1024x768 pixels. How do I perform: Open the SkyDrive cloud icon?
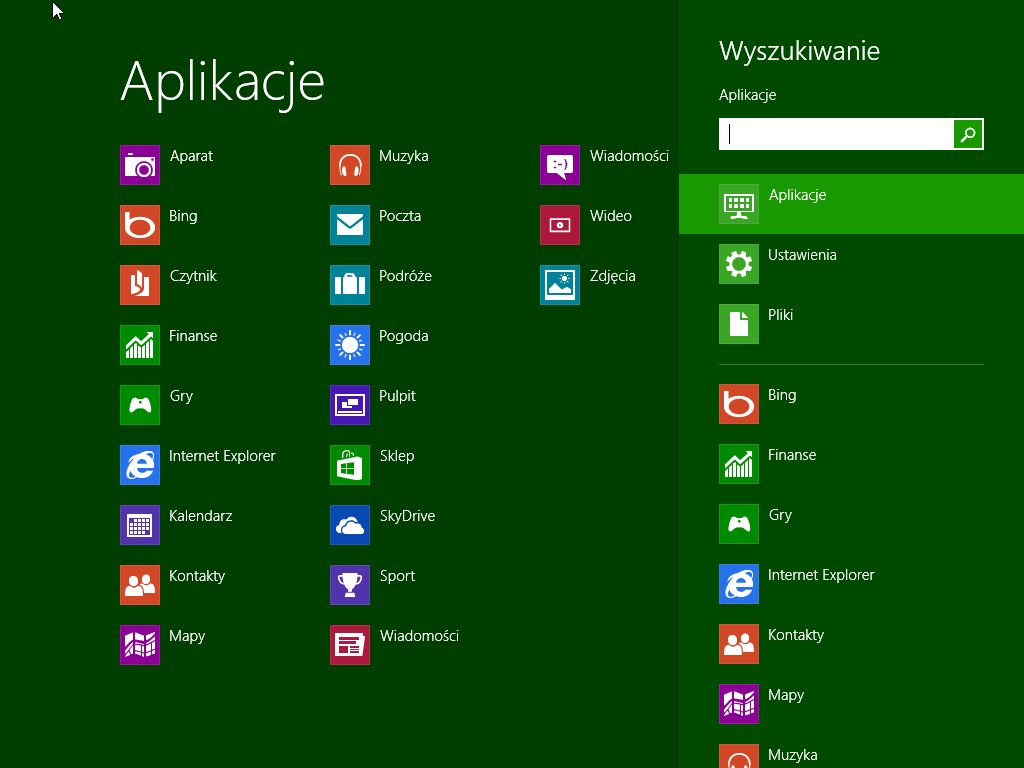point(350,525)
